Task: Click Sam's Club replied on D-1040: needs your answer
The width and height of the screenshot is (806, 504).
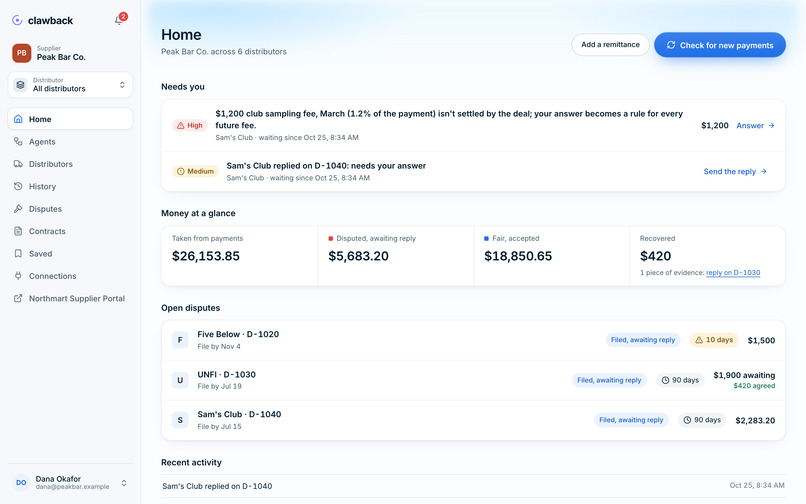Action: [326, 166]
